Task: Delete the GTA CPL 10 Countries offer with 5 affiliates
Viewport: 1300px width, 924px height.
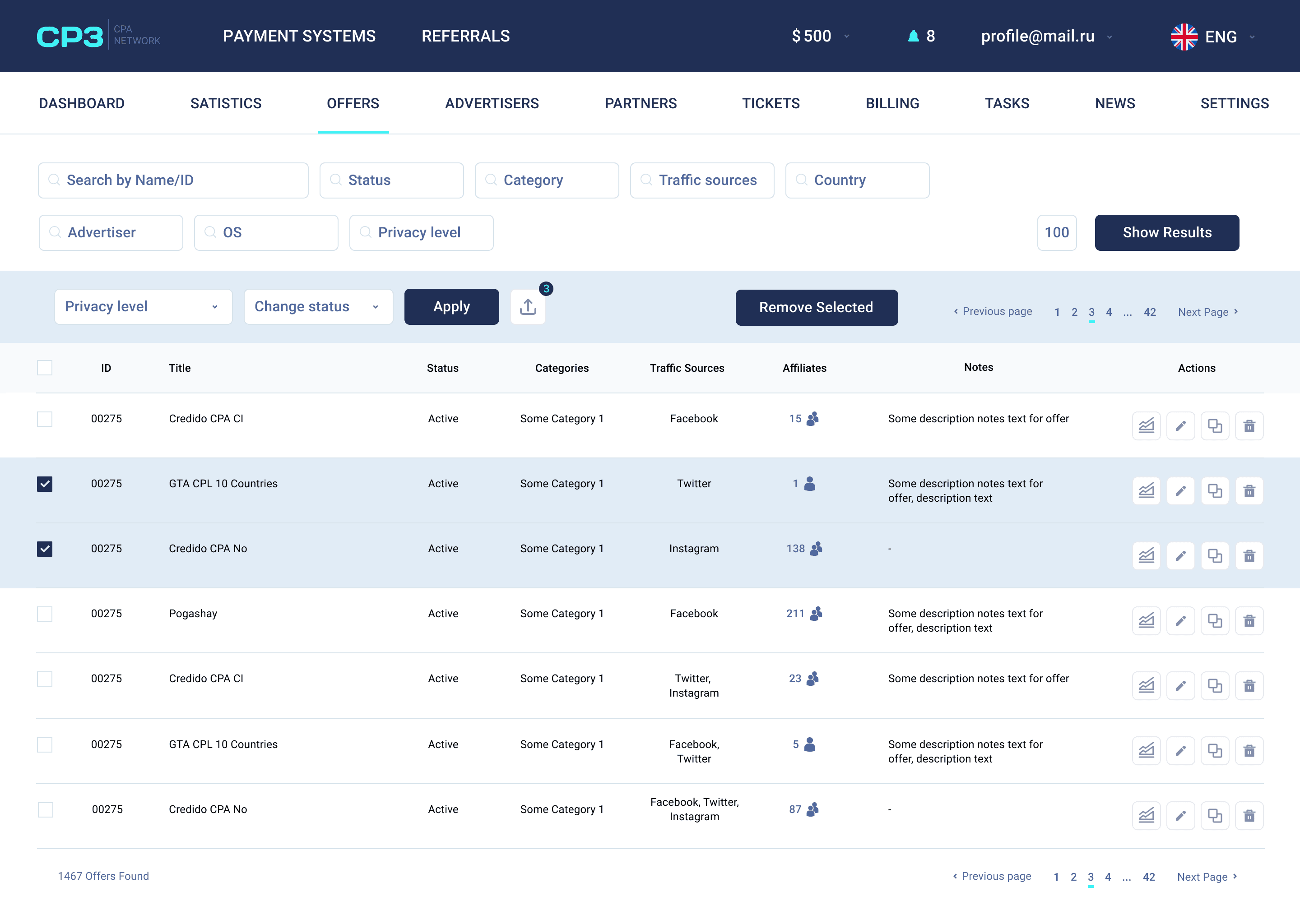Action: [1249, 750]
